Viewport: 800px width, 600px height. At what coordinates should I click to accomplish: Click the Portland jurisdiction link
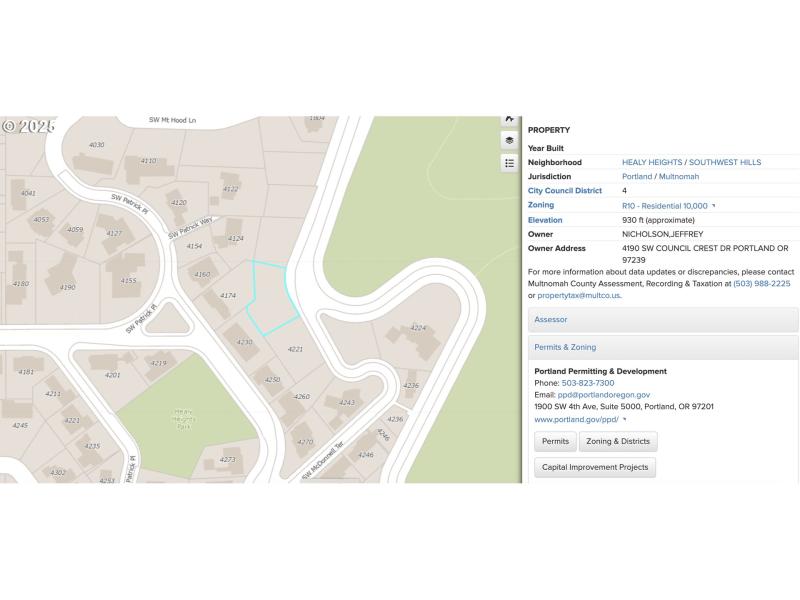(x=637, y=176)
